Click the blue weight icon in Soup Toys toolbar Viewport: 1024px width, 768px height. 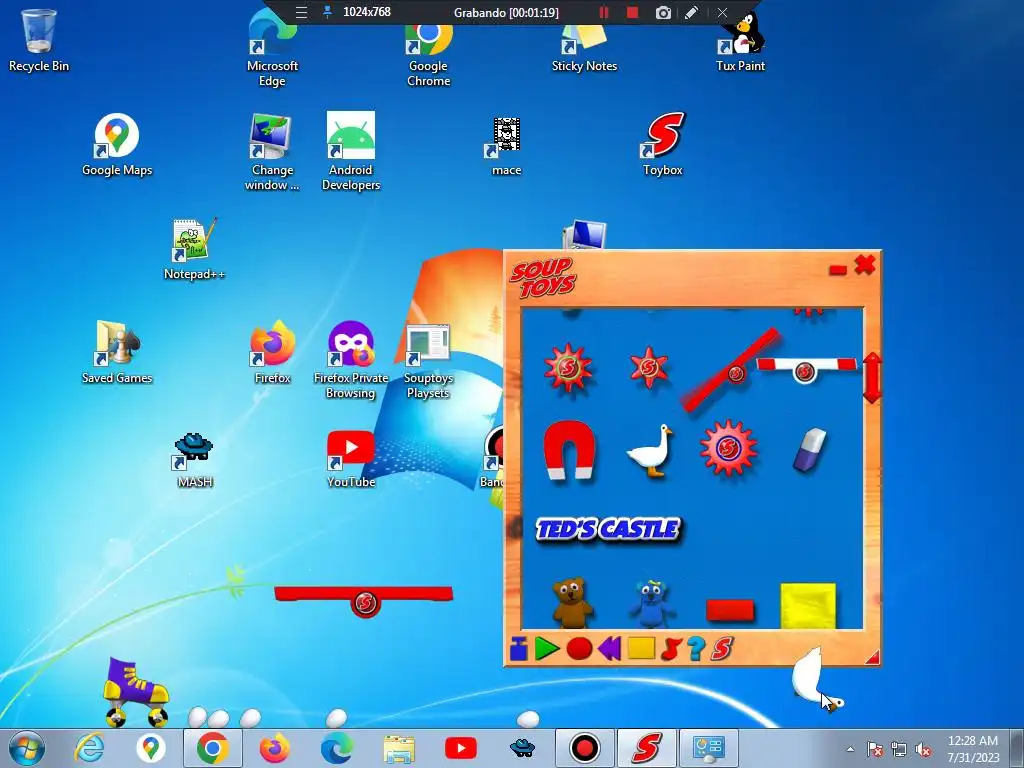(519, 649)
